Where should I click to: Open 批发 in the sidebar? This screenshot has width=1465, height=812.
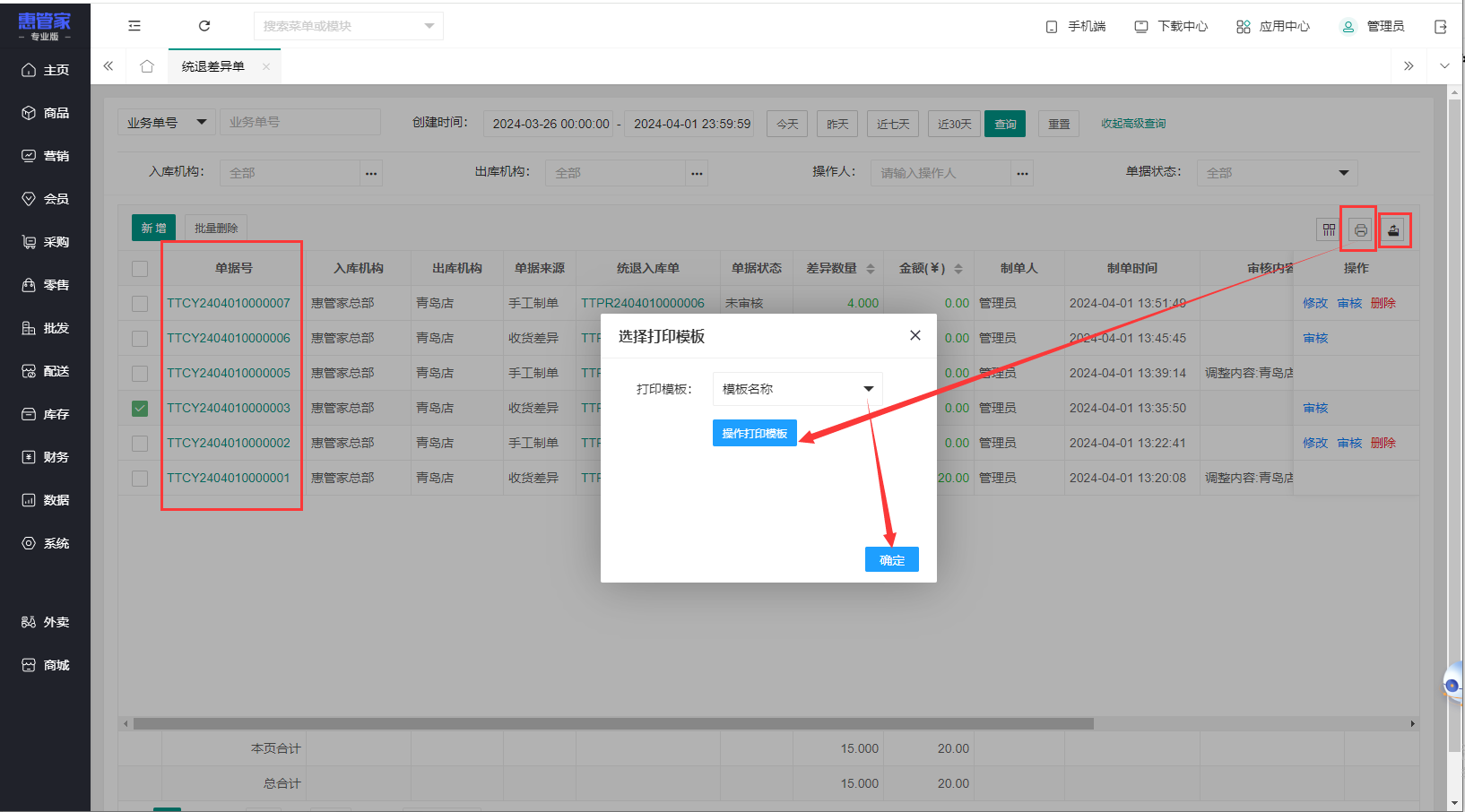[45, 328]
